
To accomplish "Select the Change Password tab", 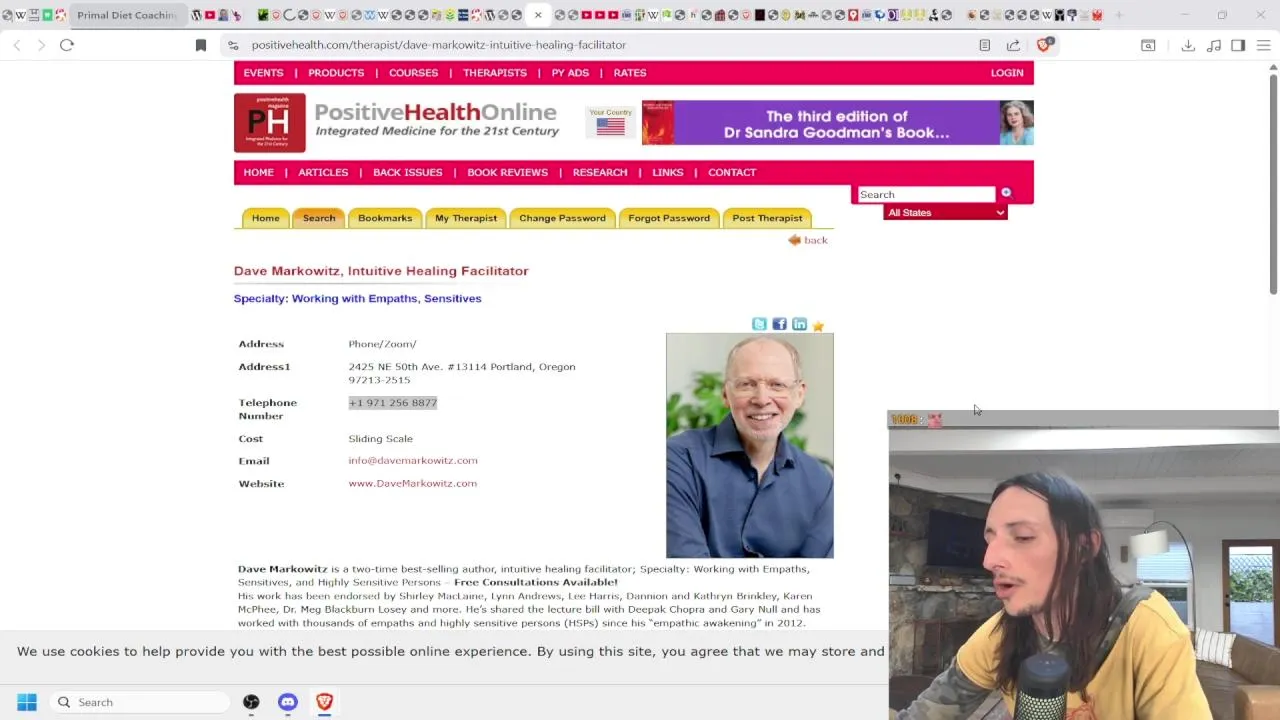I will pyautogui.click(x=562, y=218).
